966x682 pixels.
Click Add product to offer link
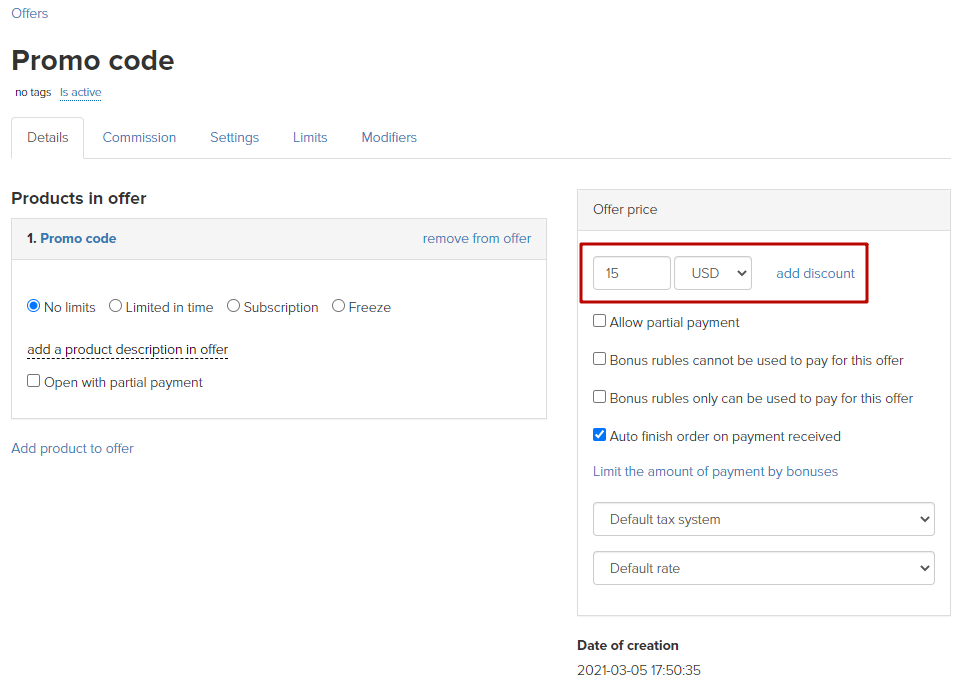coord(72,449)
